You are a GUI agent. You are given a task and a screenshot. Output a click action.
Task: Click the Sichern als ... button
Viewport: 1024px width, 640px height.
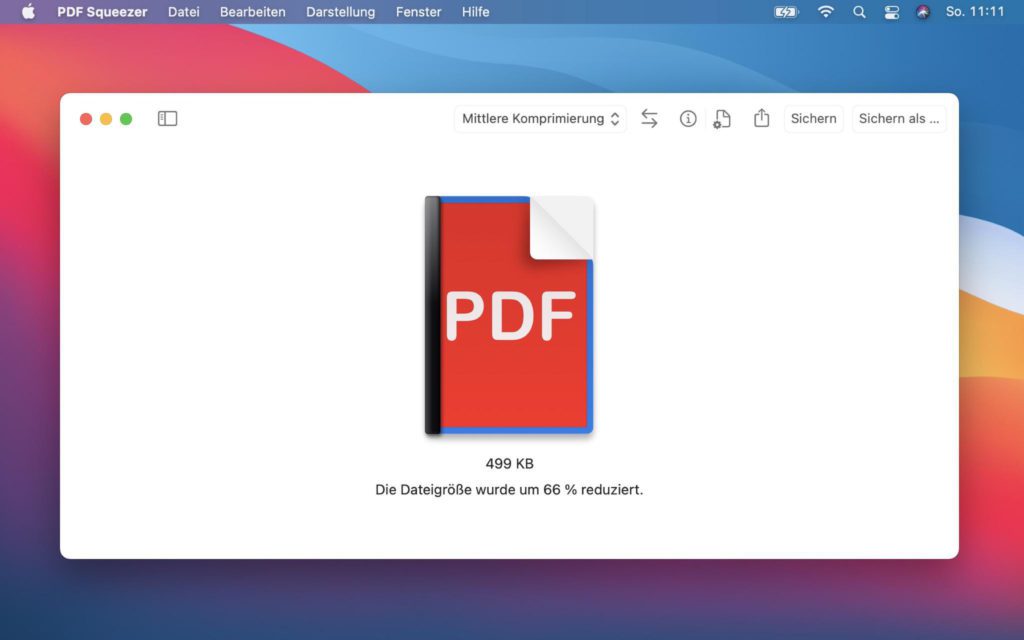(x=898, y=119)
